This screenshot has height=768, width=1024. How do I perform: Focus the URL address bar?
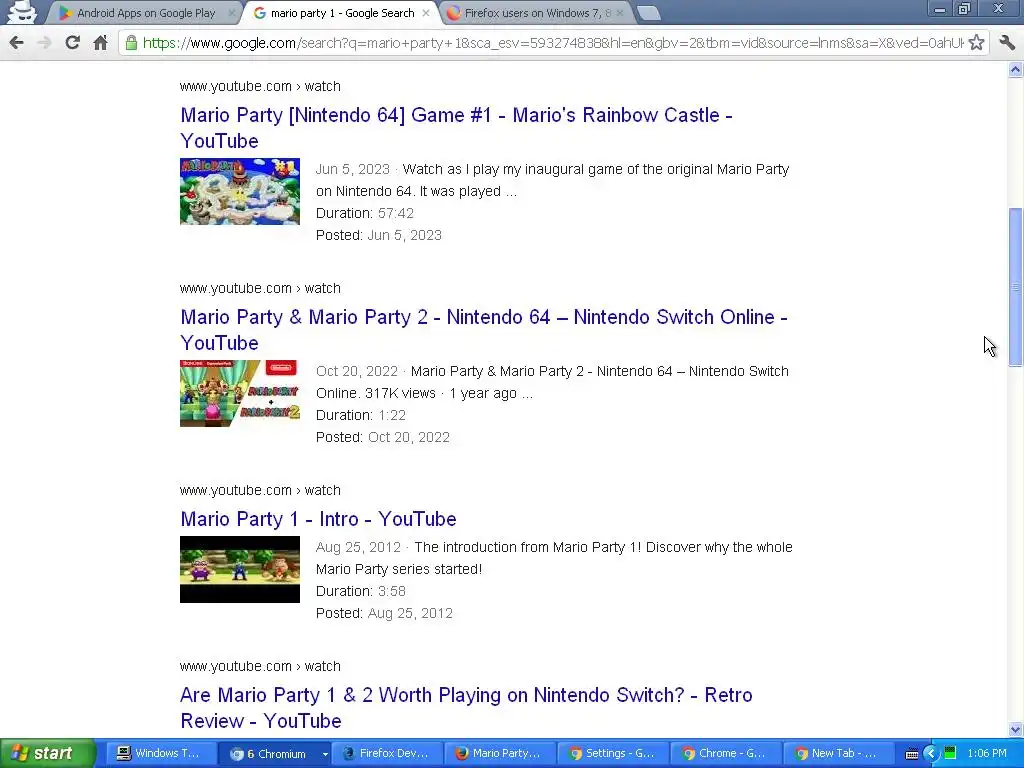point(552,43)
